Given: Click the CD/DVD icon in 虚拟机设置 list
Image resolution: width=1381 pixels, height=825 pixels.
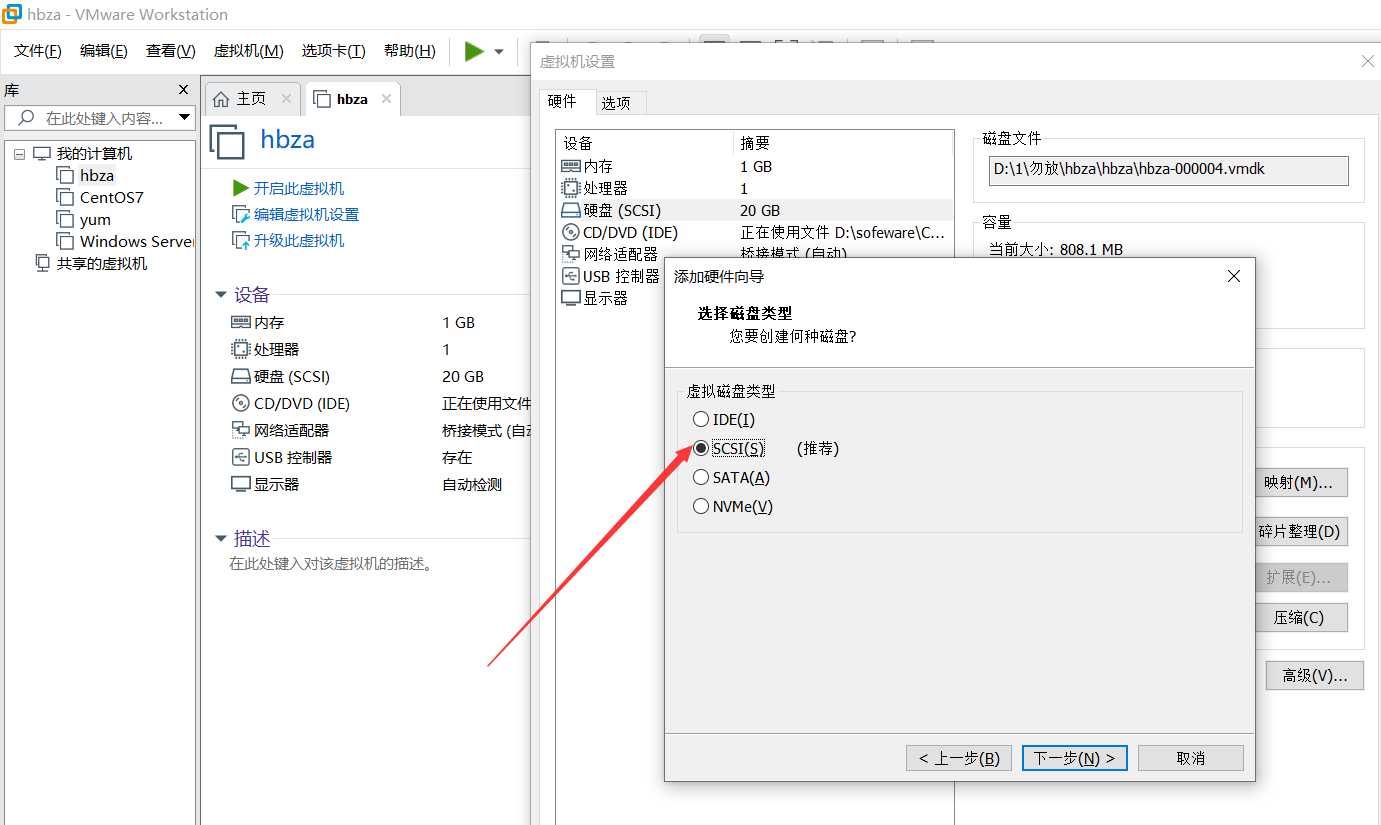Looking at the screenshot, I should (x=571, y=232).
